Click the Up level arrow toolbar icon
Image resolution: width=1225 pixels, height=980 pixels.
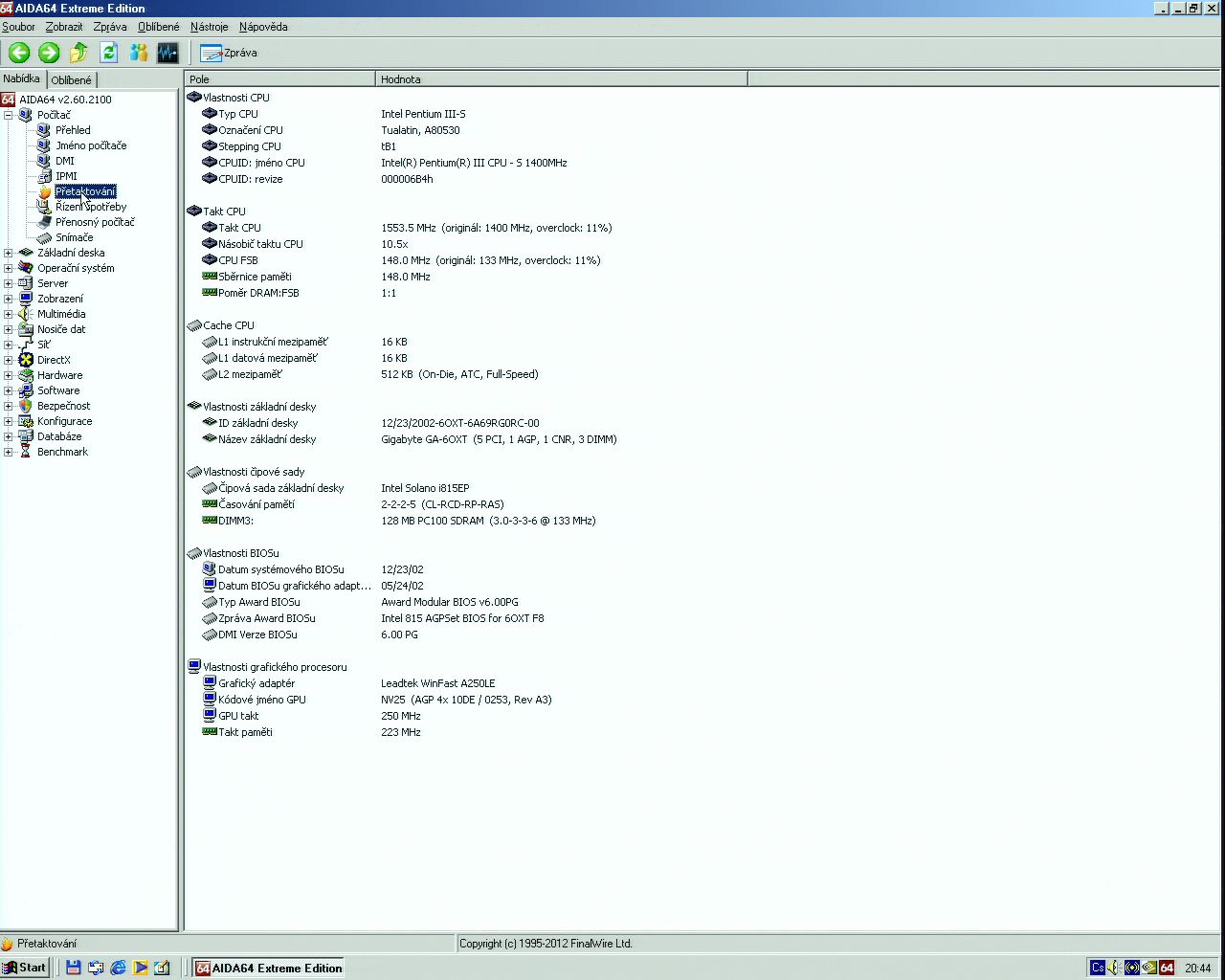pos(78,53)
